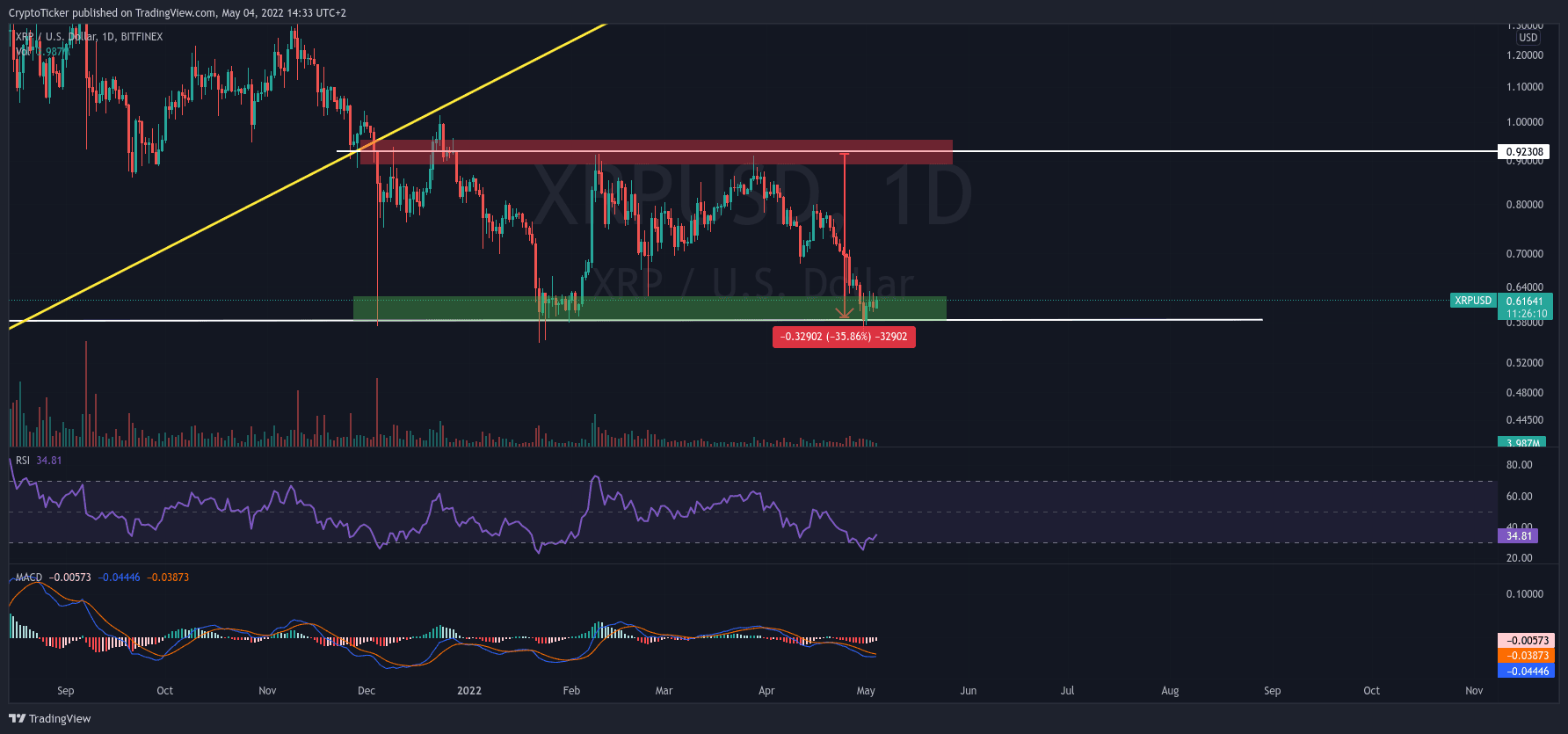Select the MACD indicator legend label
Viewport: 1568px width, 734px height.
pyautogui.click(x=29, y=578)
